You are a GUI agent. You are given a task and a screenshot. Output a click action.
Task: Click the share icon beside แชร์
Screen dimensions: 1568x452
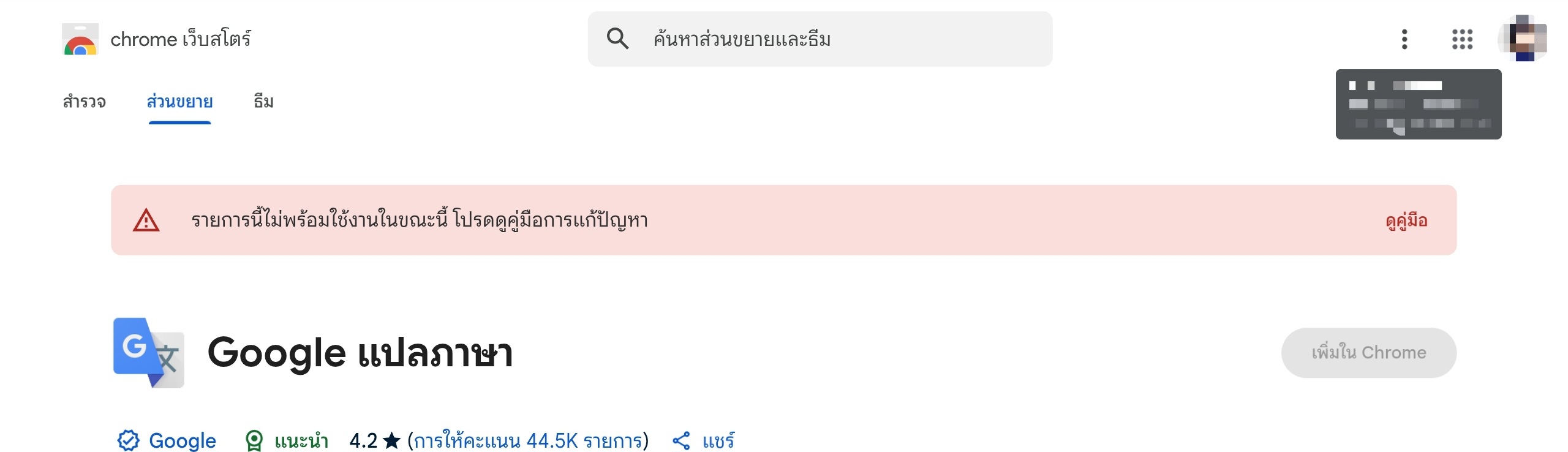(x=681, y=440)
